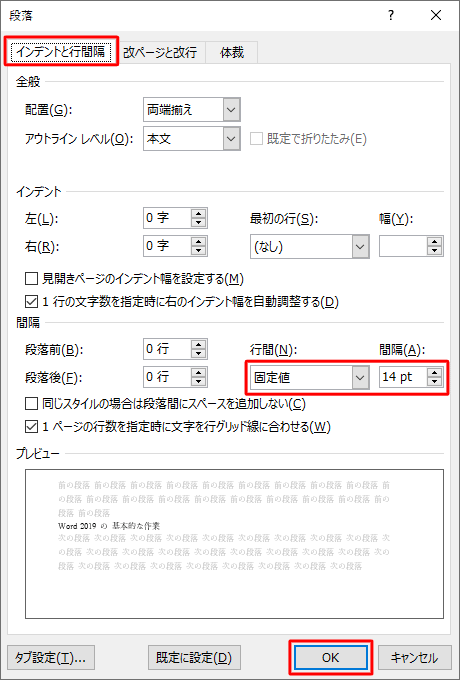Click the 段落前 spacing field

coord(167,349)
